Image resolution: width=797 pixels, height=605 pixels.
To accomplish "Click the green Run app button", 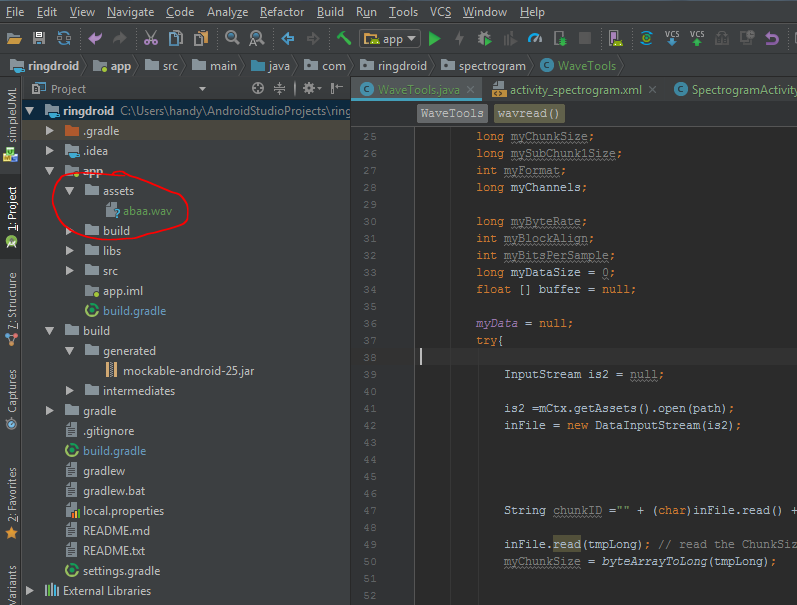I will tap(434, 39).
